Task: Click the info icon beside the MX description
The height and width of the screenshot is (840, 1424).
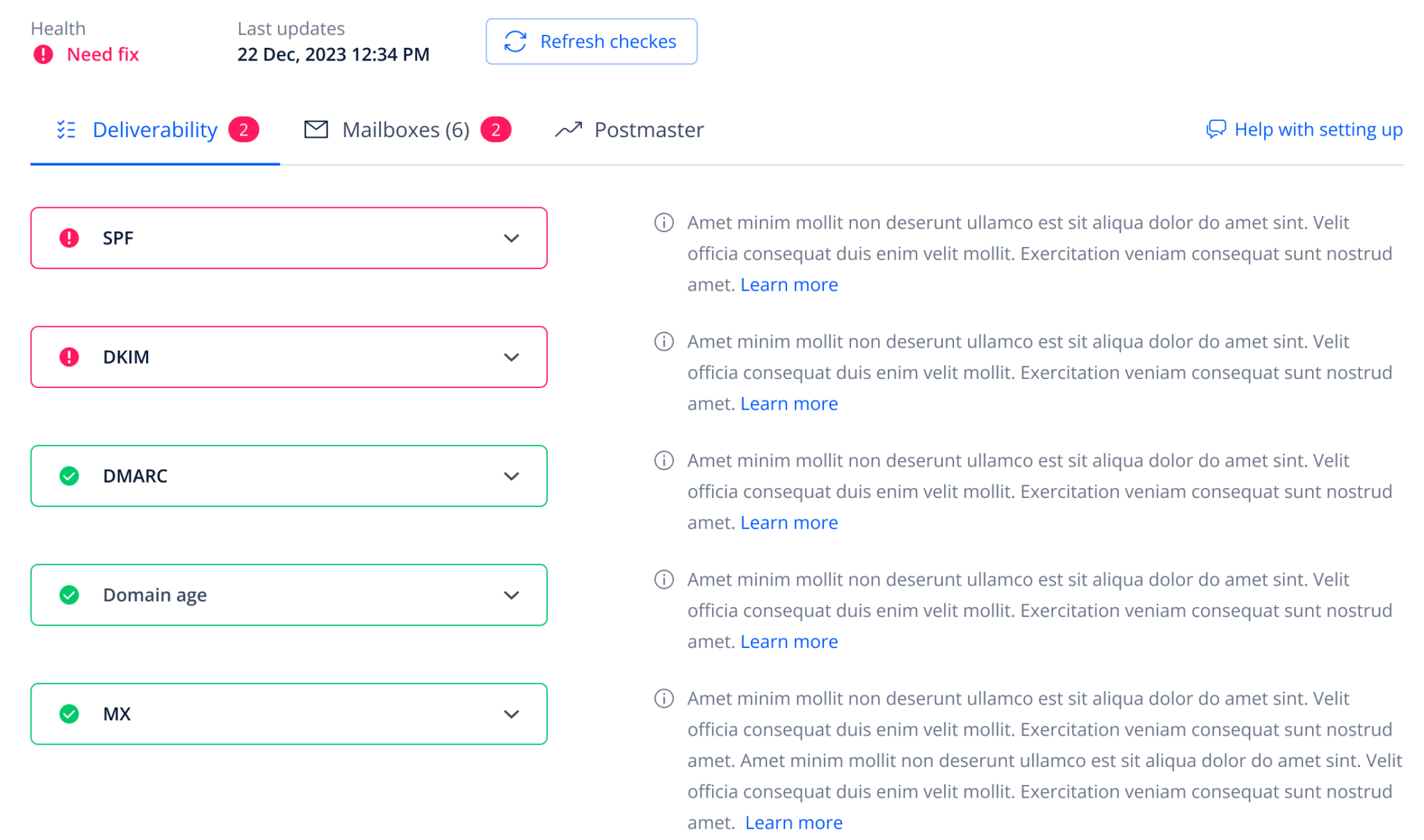Action: point(664,698)
